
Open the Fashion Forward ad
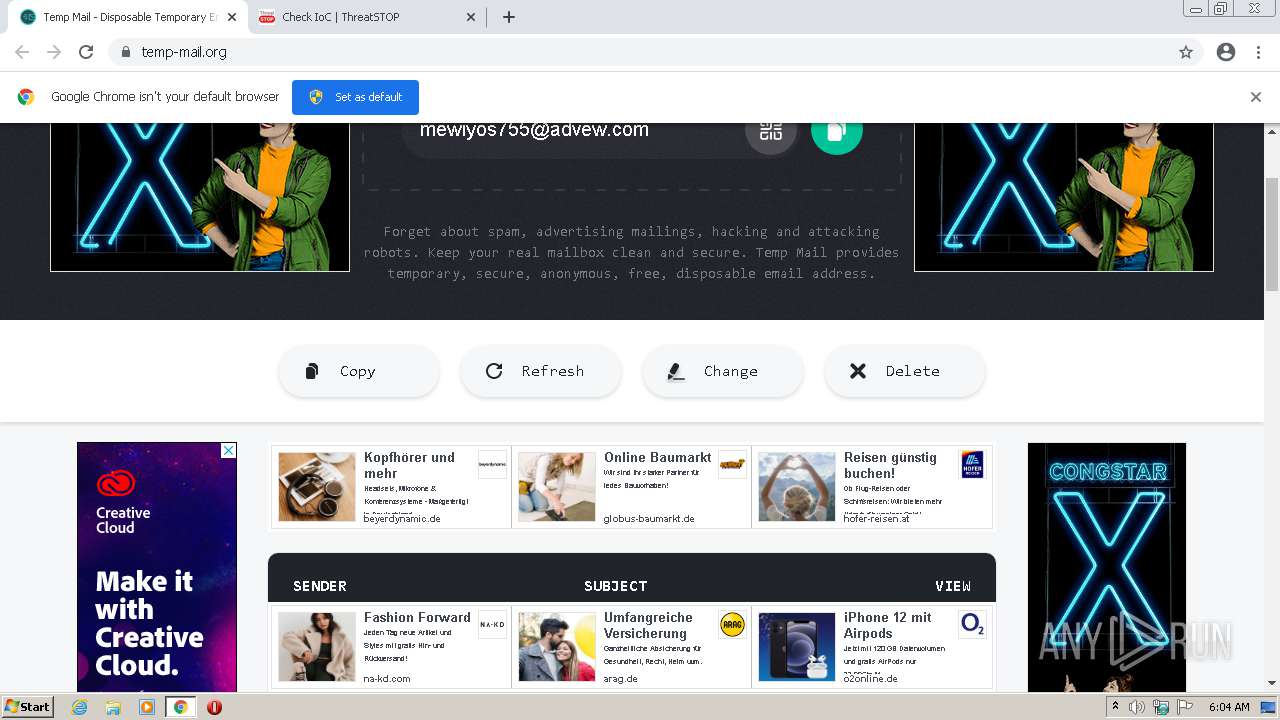[391, 647]
